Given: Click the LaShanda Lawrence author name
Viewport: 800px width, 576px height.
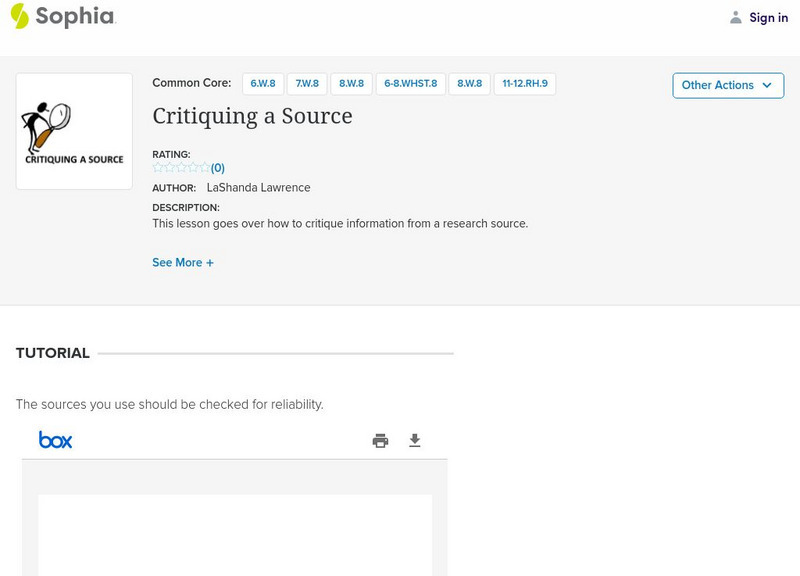Looking at the screenshot, I should [258, 188].
